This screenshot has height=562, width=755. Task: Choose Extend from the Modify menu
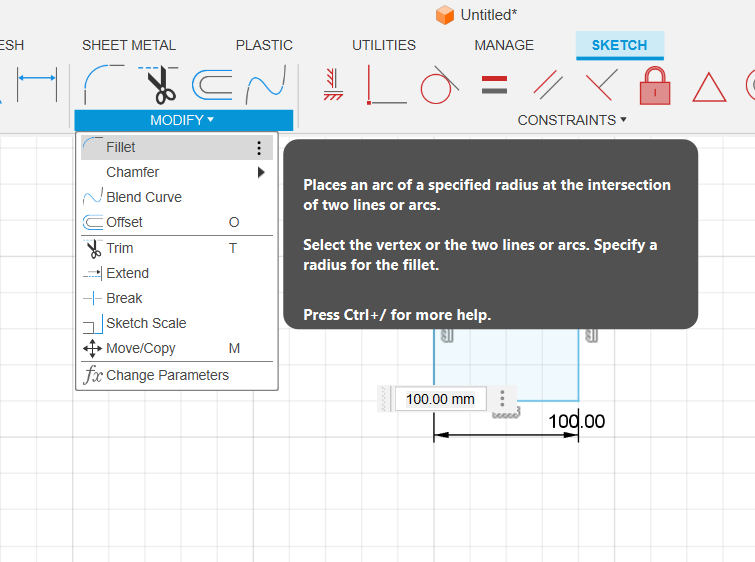[x=177, y=273]
